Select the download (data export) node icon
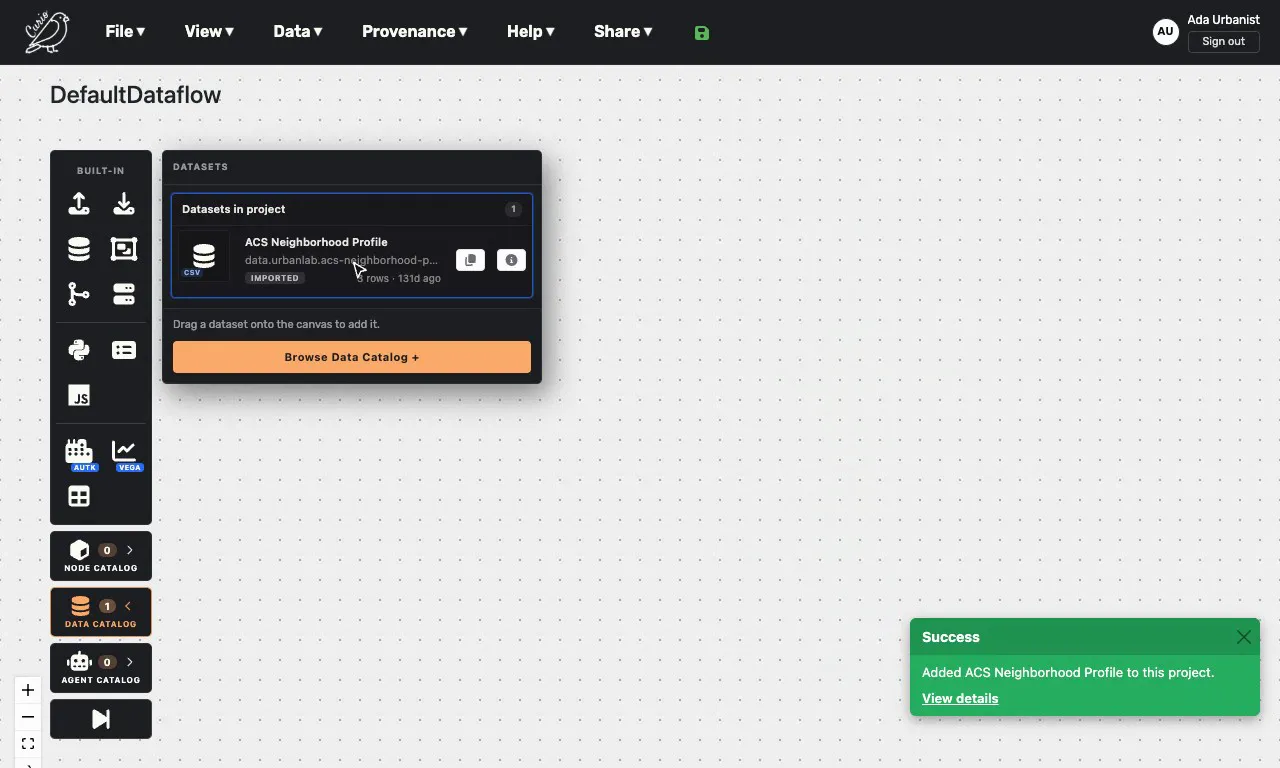 (x=124, y=204)
